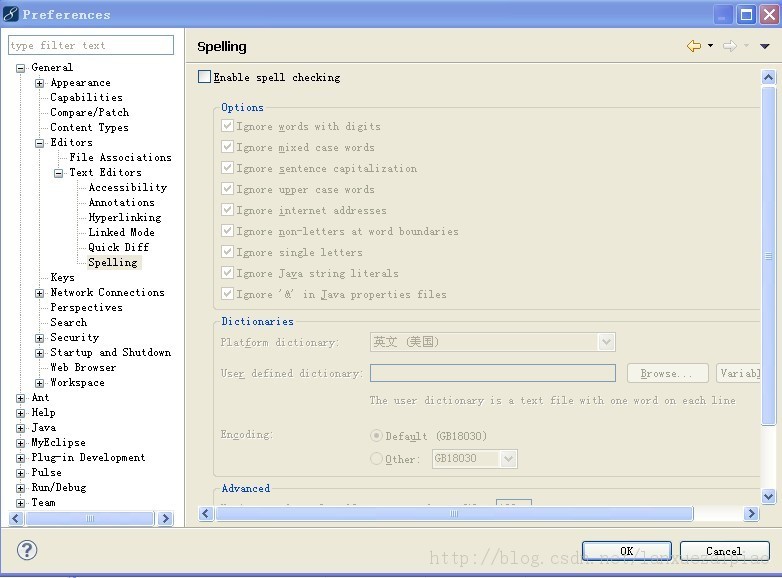
Task: Click the spelling panel horizontal scrollbar thumb
Action: (454, 513)
